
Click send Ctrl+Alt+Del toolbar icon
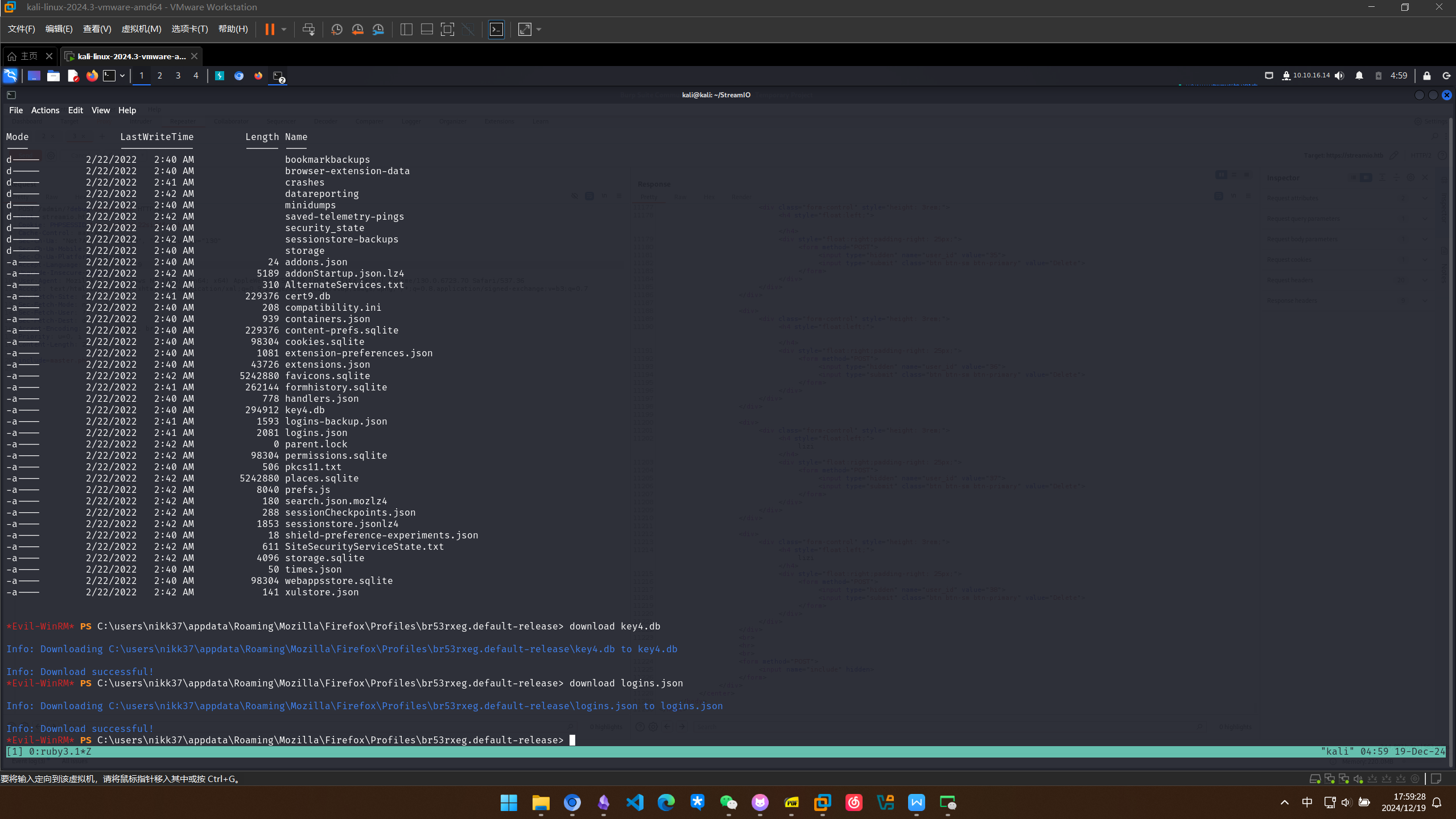tap(308, 30)
